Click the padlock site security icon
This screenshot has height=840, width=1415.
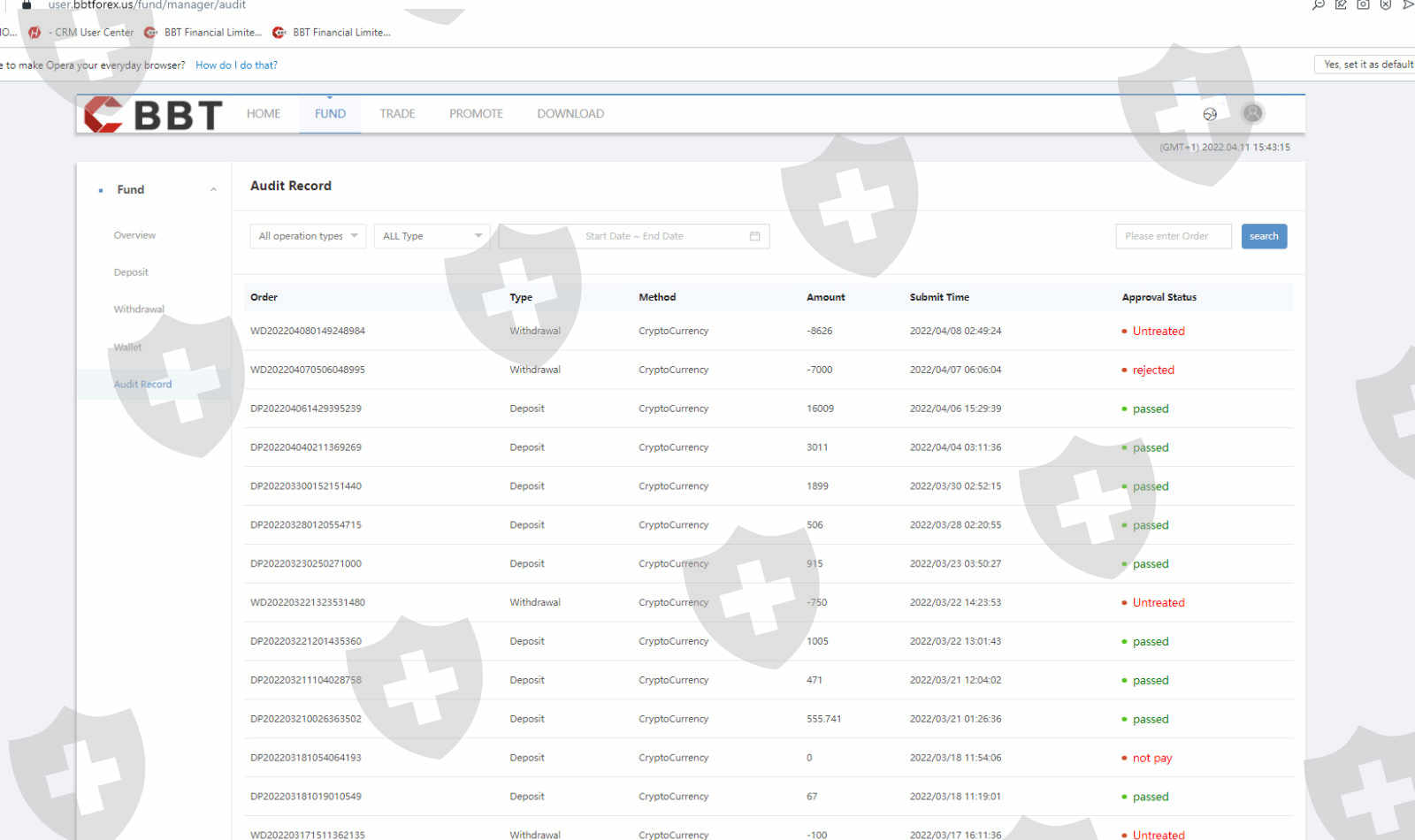27,4
